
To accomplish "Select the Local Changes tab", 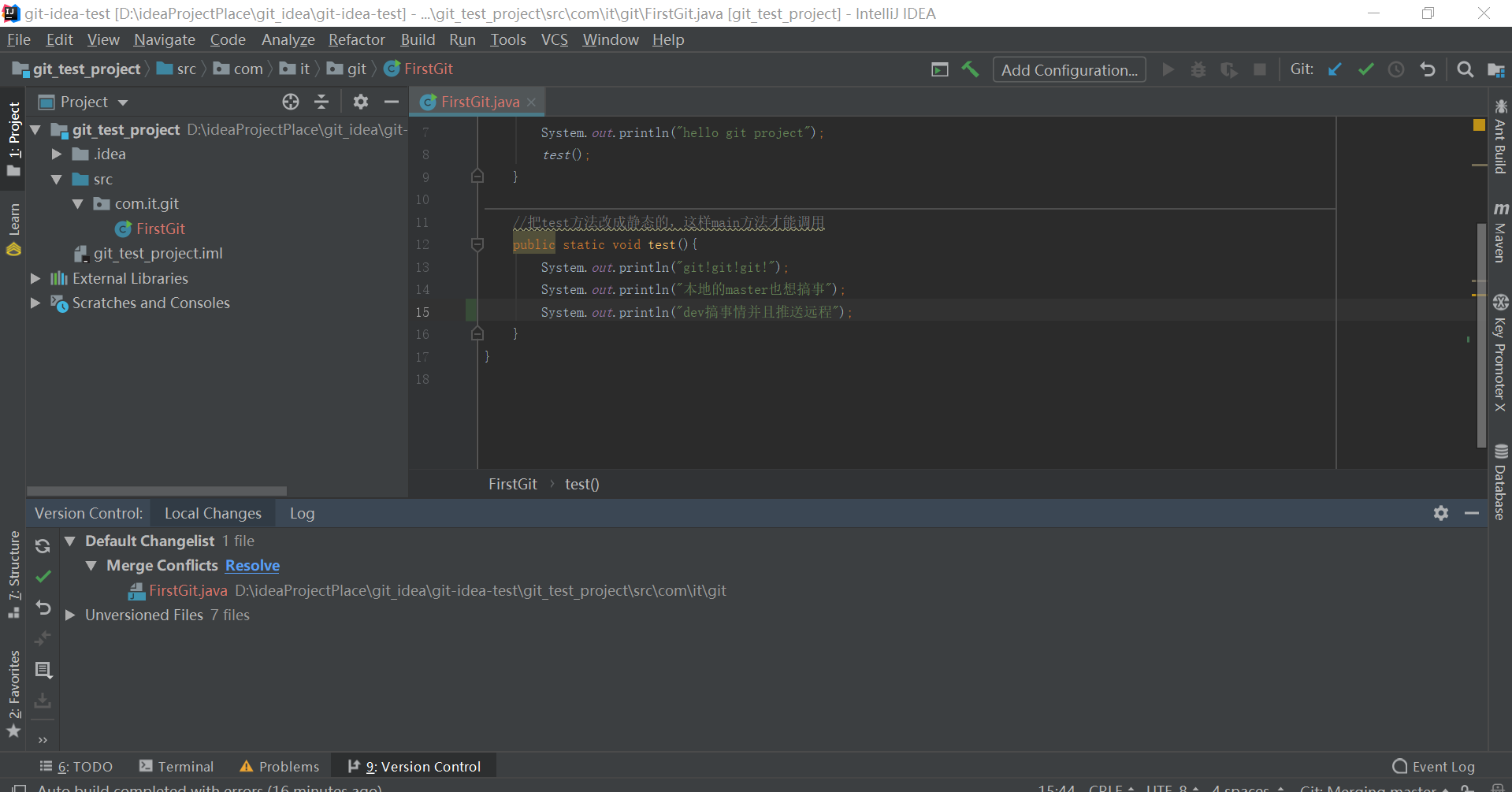I will (213, 513).
